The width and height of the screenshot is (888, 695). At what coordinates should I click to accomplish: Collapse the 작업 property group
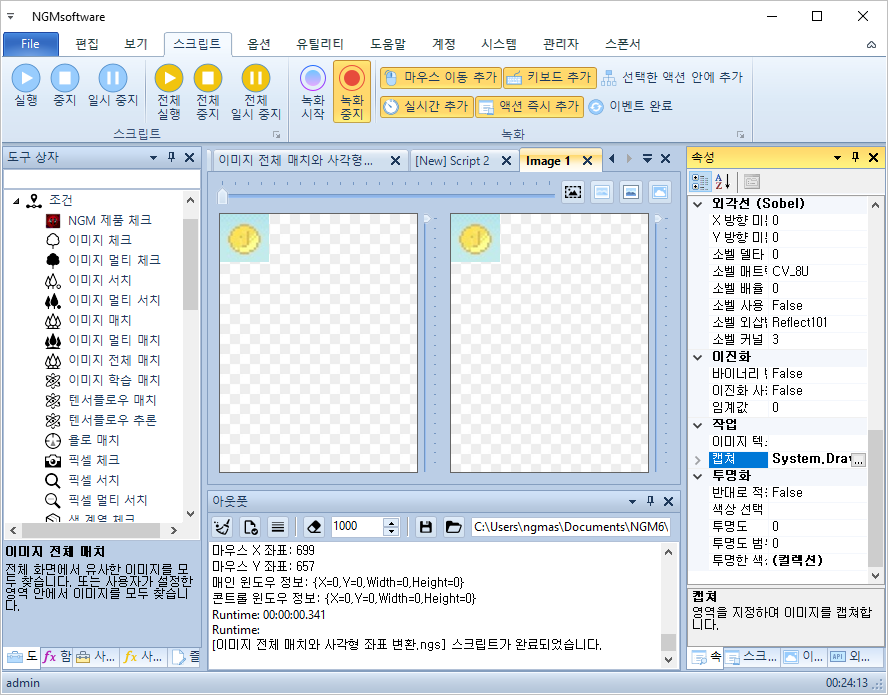(698, 424)
